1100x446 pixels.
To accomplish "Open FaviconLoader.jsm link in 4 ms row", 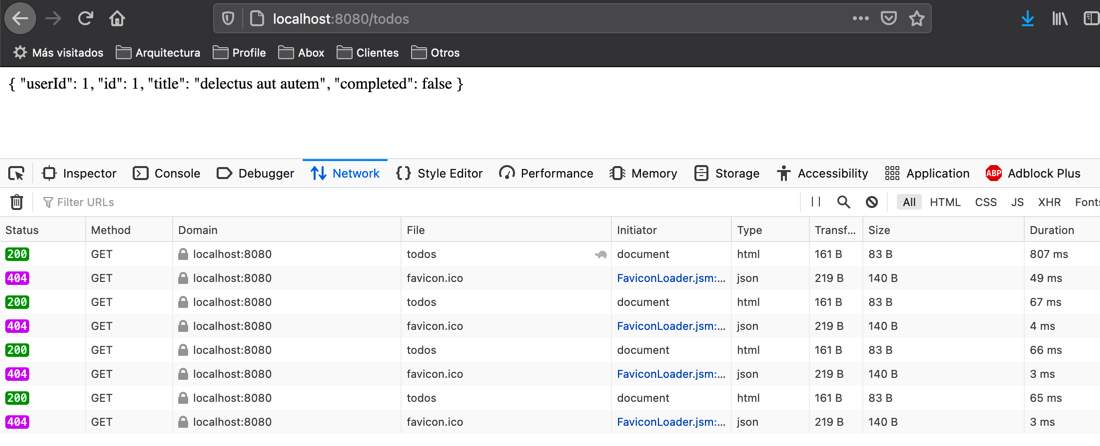I will (671, 326).
